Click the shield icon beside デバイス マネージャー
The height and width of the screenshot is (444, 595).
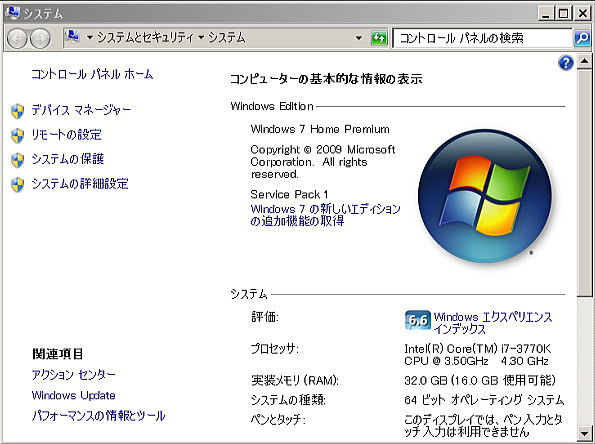[17, 111]
